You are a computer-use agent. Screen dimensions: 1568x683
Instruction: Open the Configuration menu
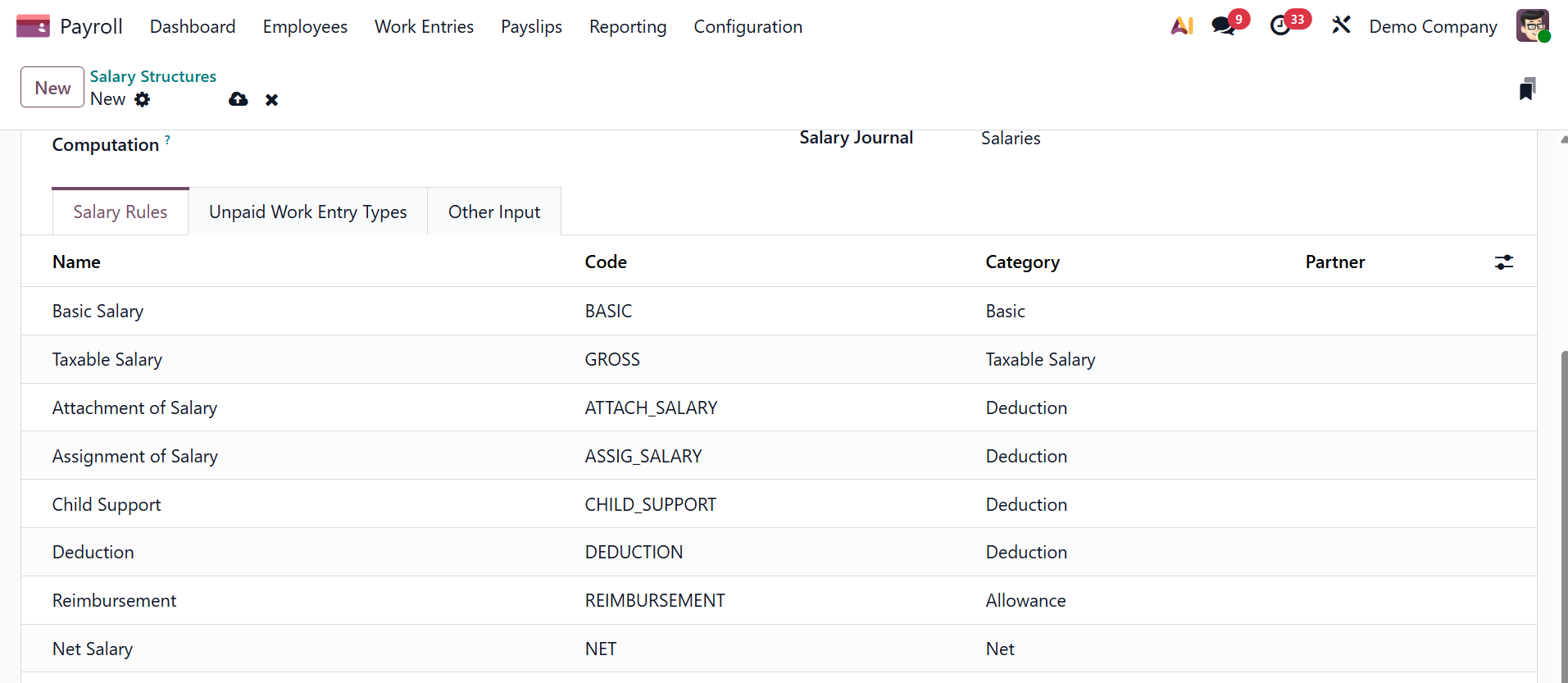748,27
